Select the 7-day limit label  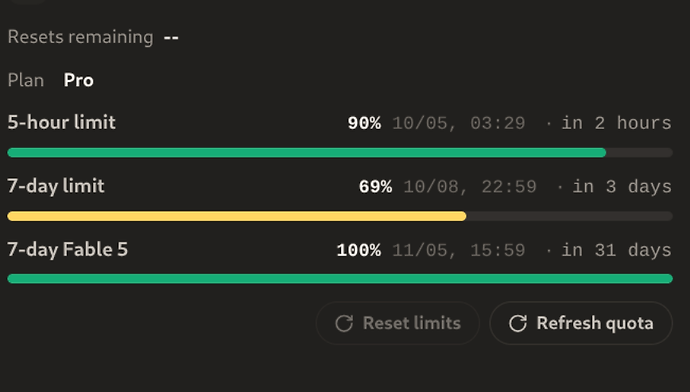(56, 186)
